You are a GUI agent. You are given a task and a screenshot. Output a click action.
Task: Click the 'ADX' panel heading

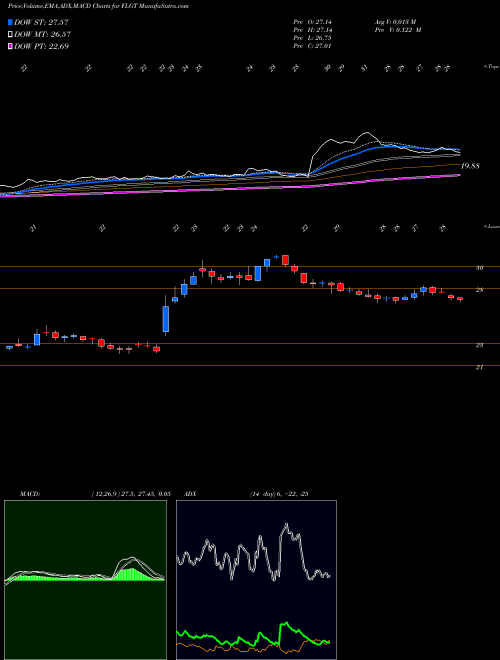tap(190, 494)
